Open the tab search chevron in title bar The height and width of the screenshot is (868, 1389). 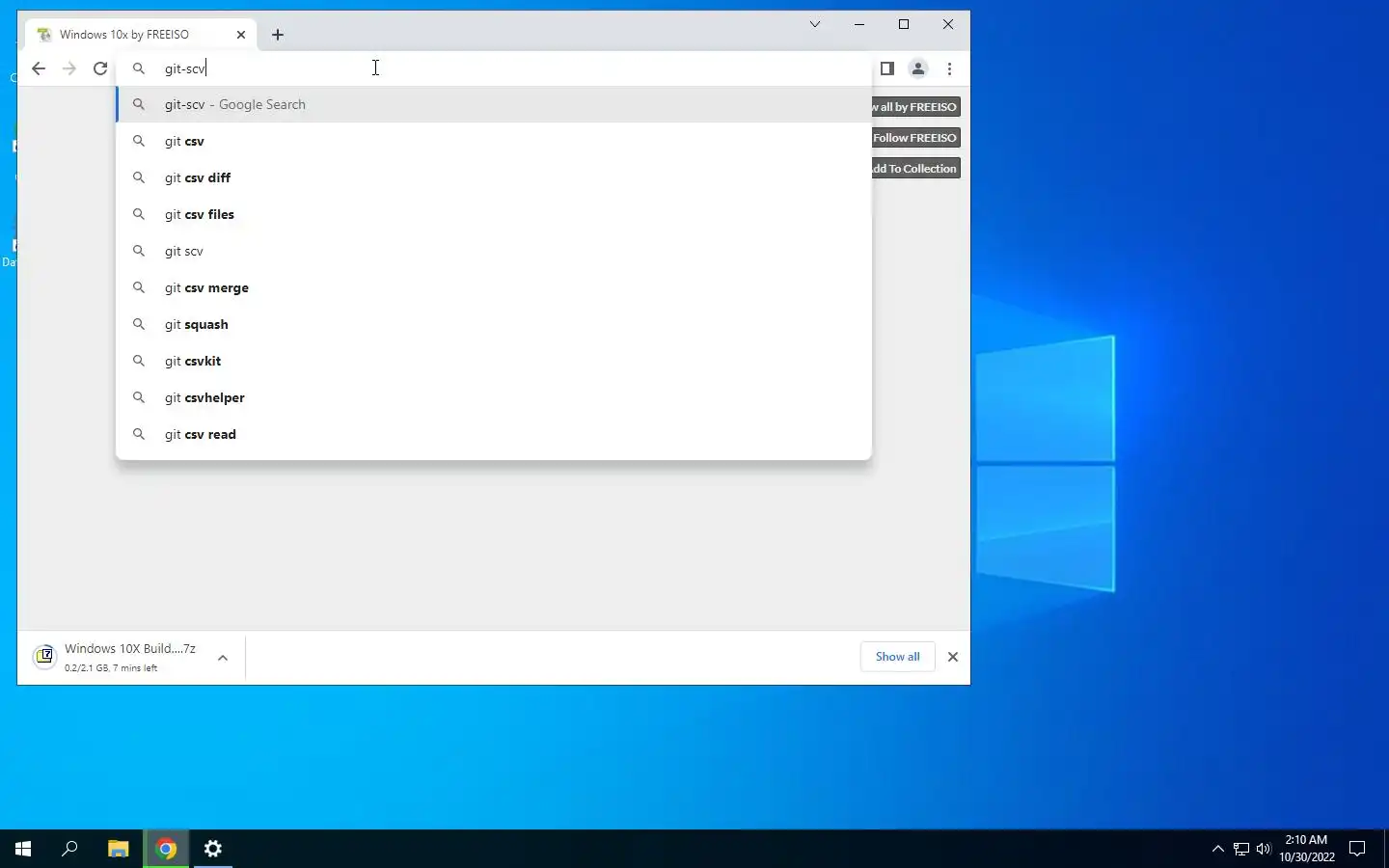815,24
